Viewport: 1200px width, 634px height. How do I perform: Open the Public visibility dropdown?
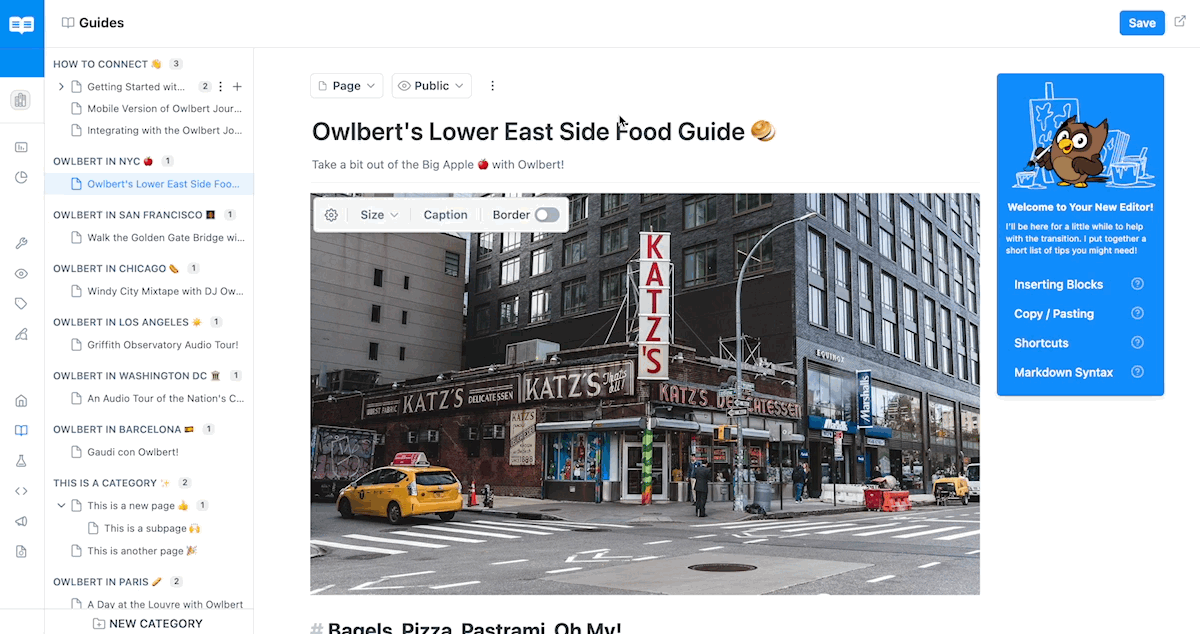(x=431, y=86)
